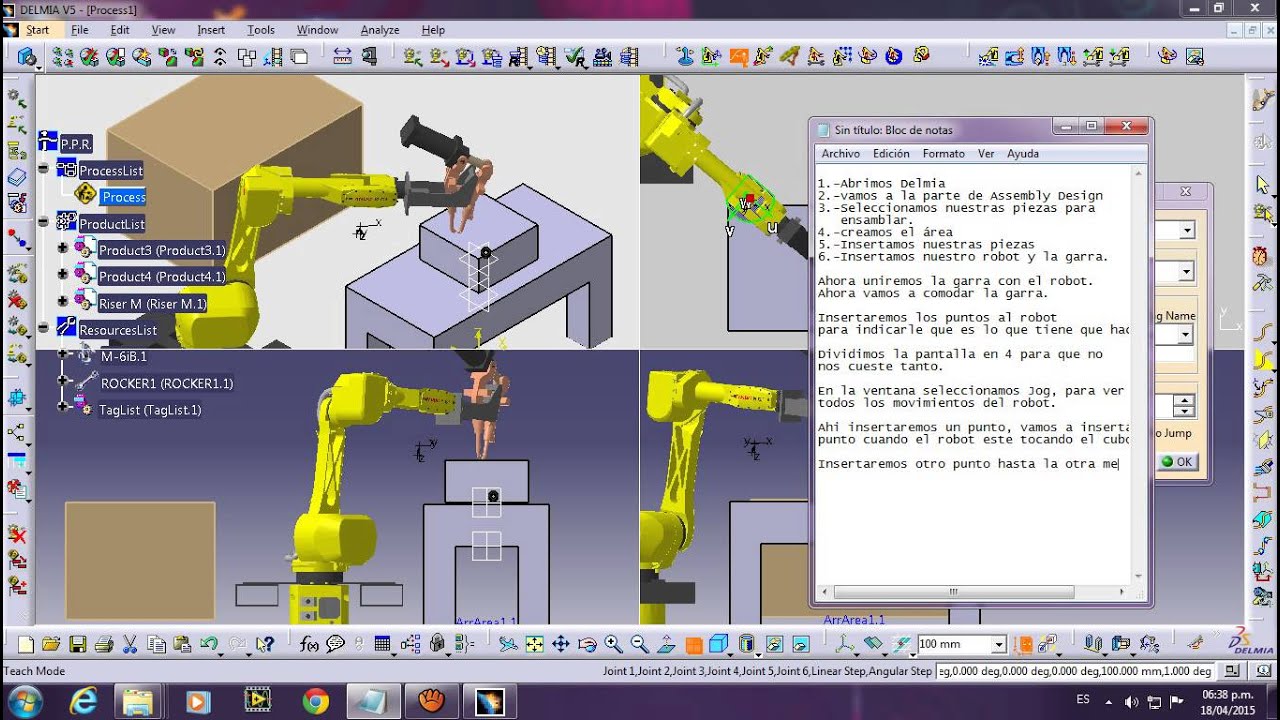Select the Pan view tool

click(x=561, y=644)
